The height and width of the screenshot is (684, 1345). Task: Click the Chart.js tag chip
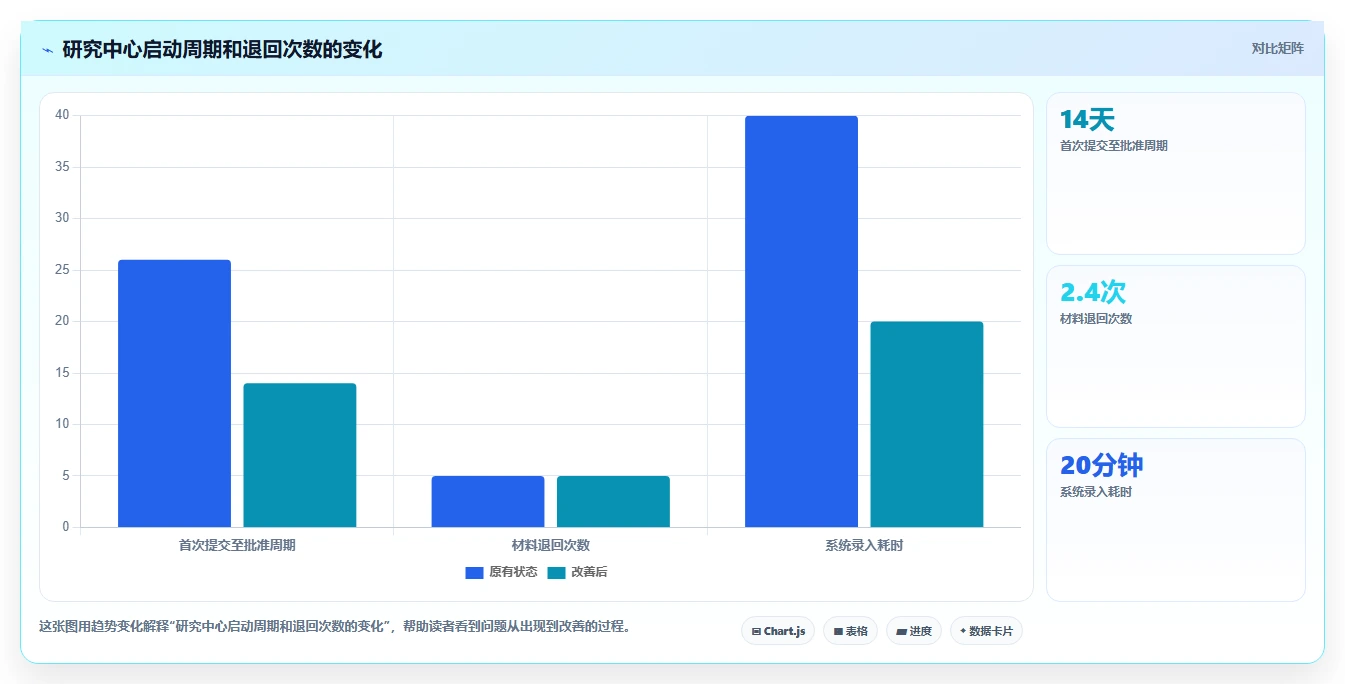(778, 631)
